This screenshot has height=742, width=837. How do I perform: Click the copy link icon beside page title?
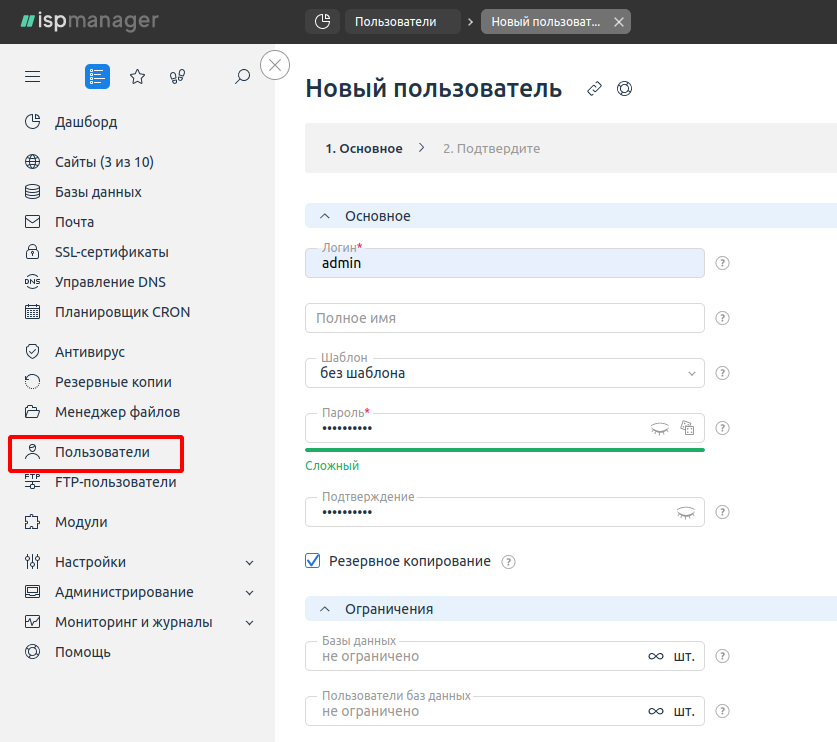594,89
